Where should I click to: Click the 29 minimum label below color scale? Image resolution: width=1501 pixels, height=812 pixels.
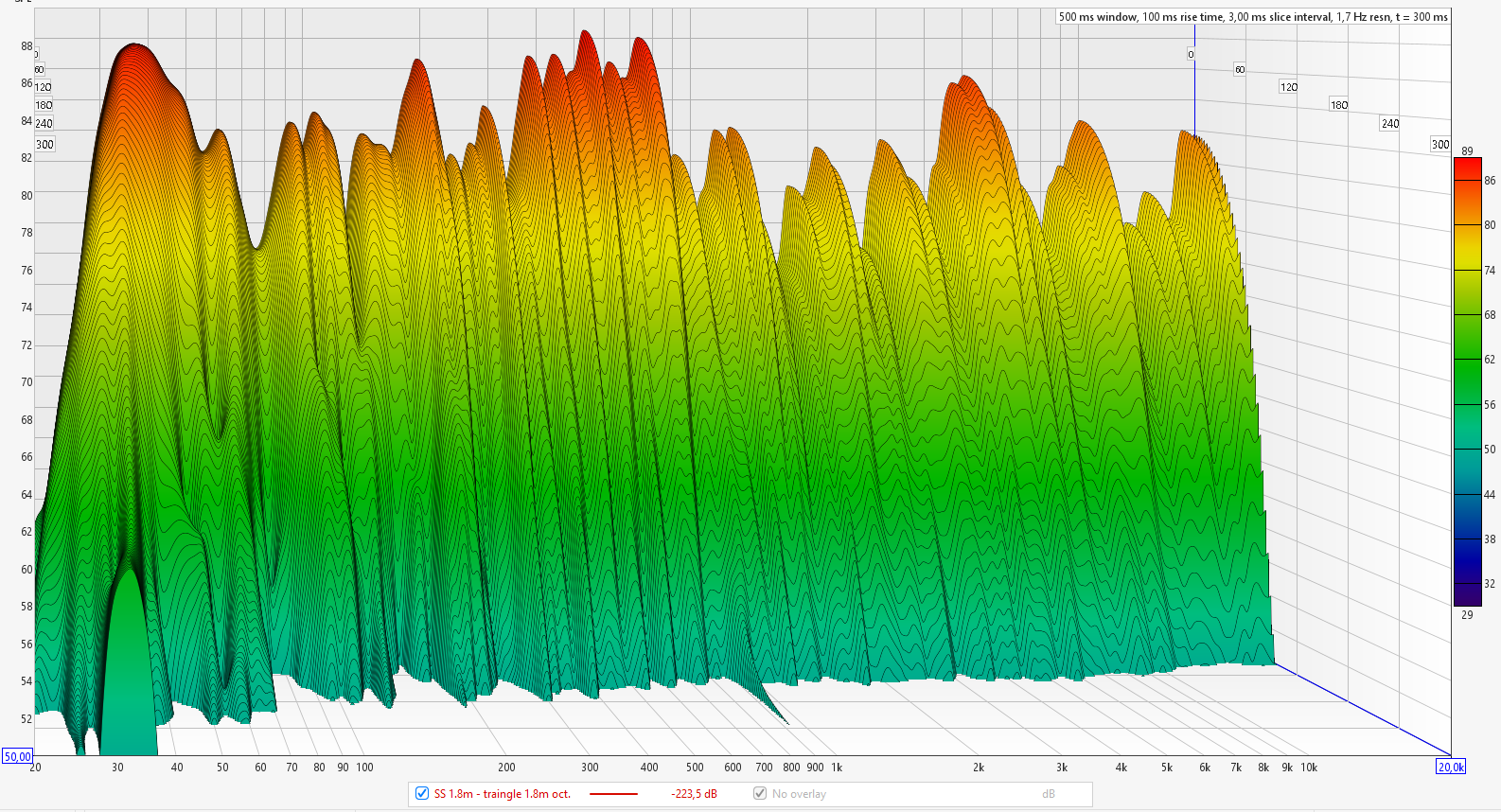tap(1467, 614)
